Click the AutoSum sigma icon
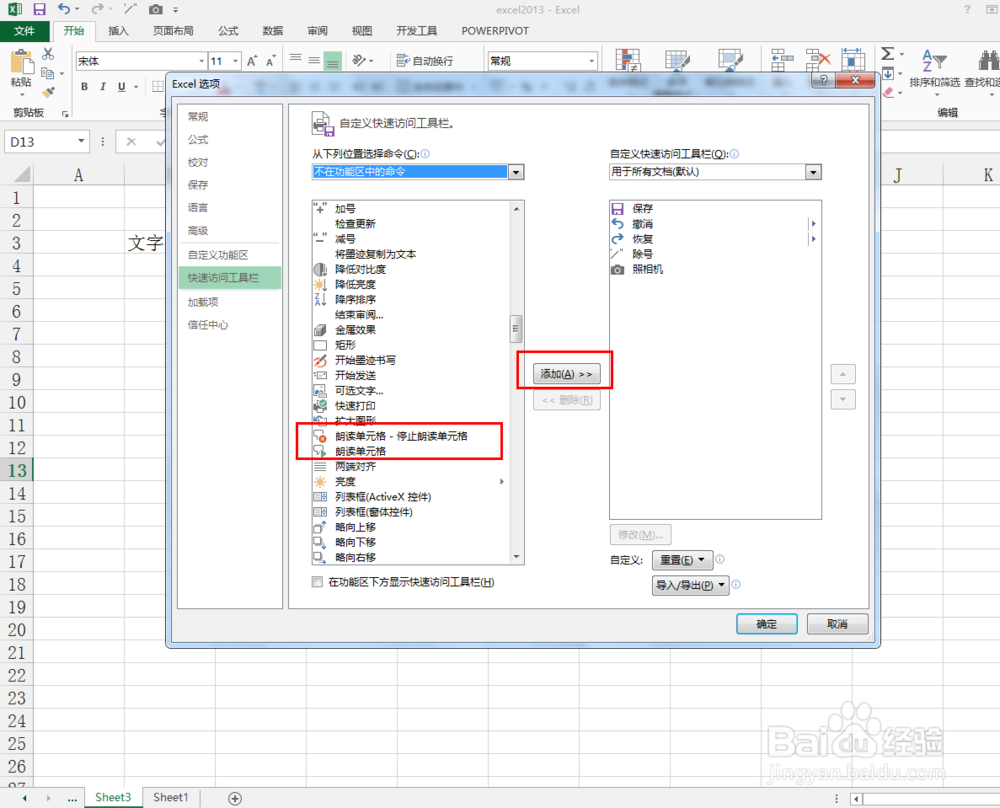Viewport: 1000px width, 808px height. pos(887,54)
